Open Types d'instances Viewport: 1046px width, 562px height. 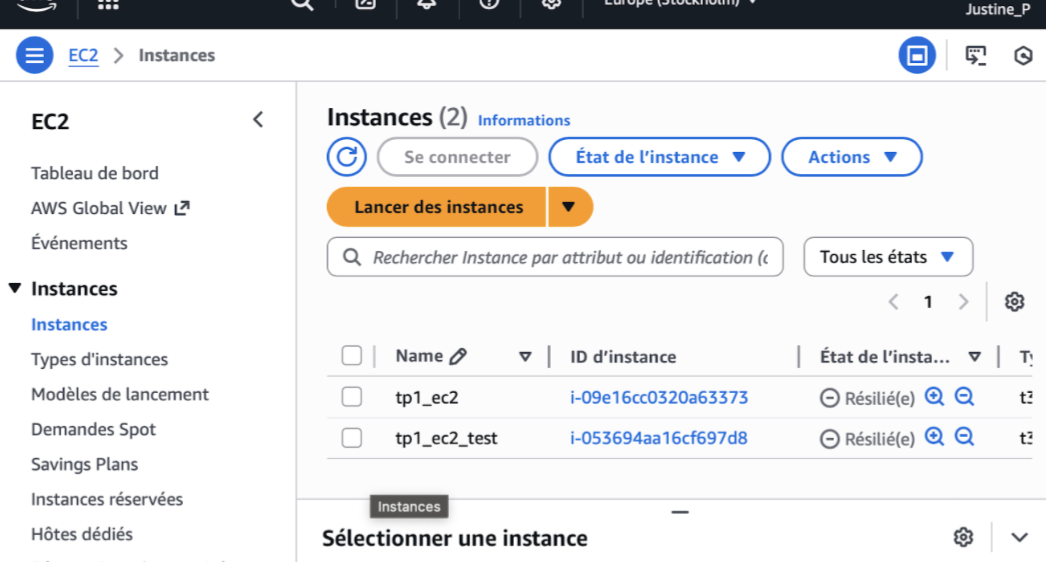[x=99, y=359]
